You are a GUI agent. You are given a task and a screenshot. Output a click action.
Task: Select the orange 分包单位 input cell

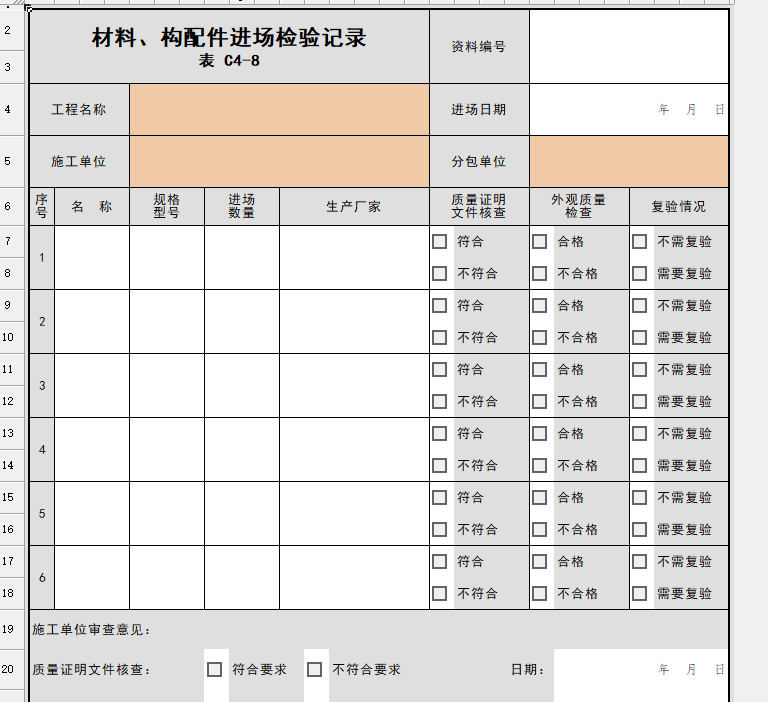629,161
